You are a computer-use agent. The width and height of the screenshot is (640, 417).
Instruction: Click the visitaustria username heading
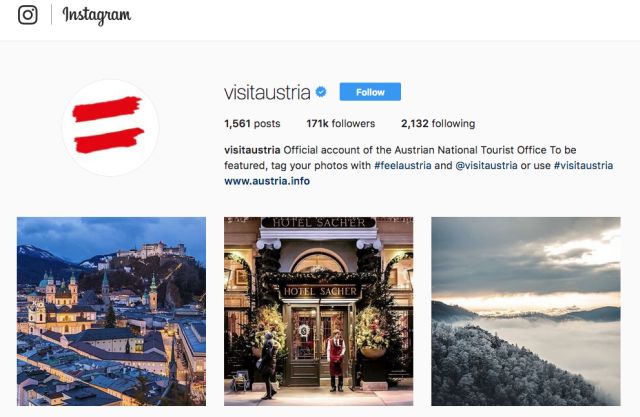pyautogui.click(x=267, y=92)
